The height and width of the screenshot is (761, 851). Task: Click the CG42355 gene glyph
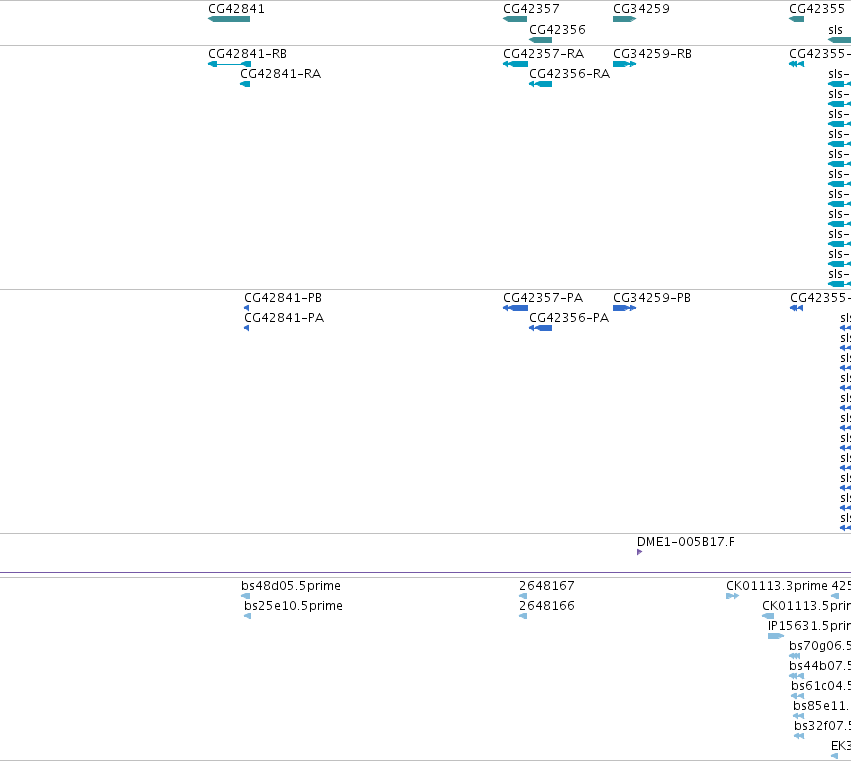(797, 19)
